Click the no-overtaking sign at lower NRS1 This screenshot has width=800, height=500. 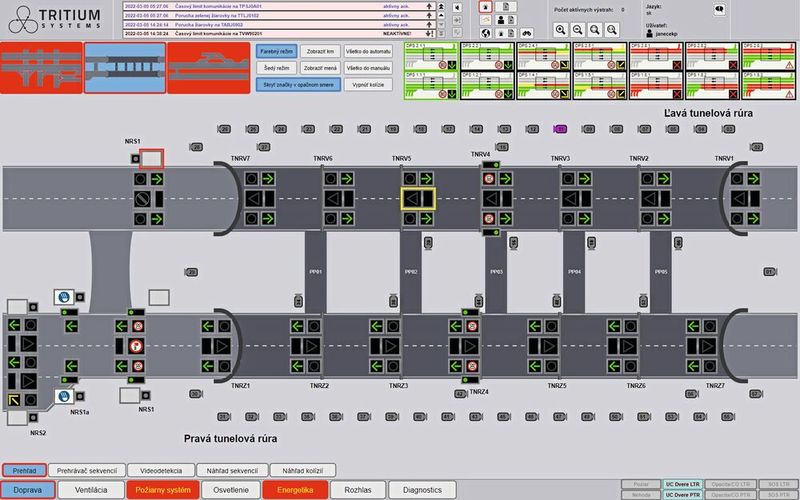click(x=136, y=346)
